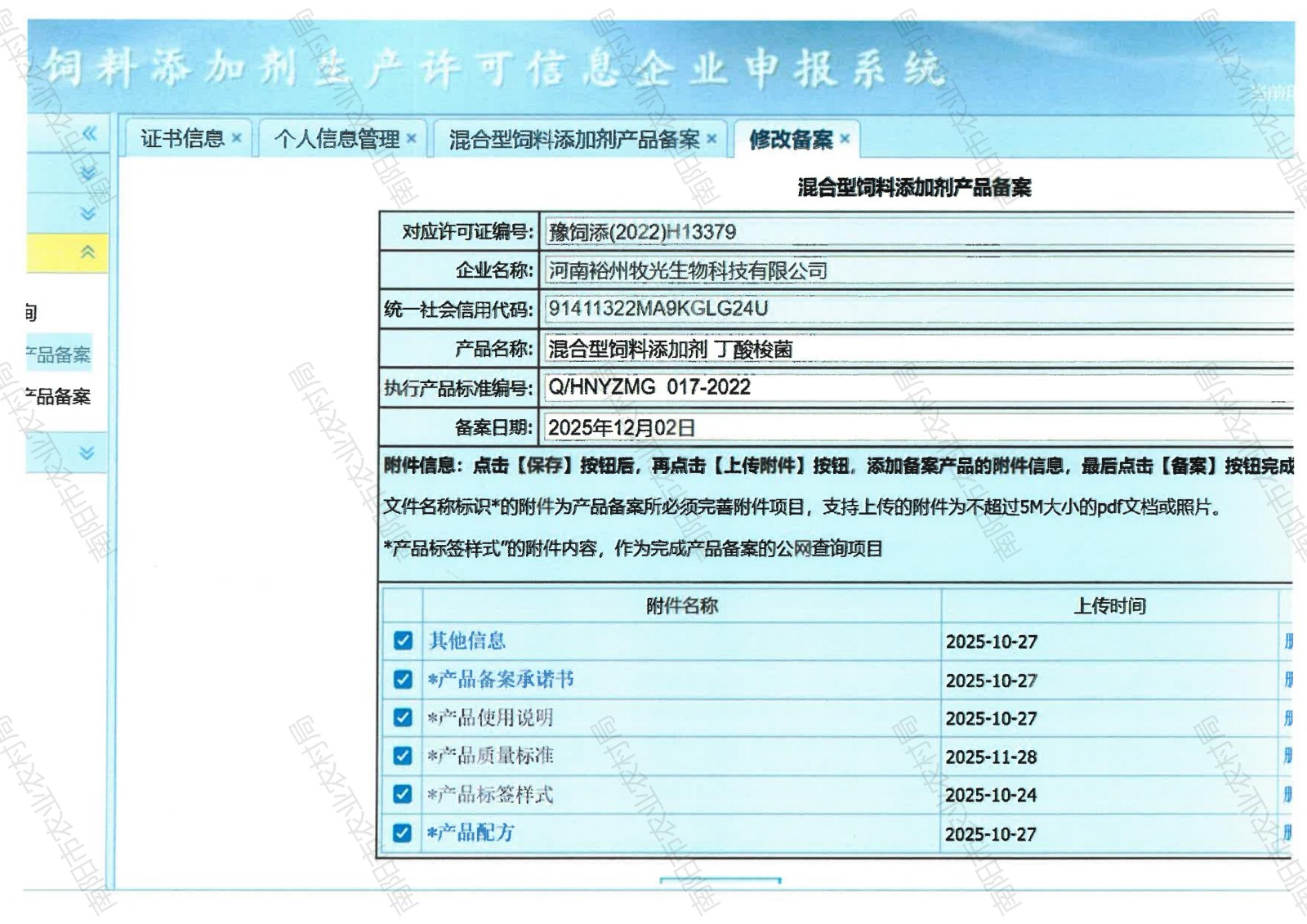Open the 其他信息 attachment link

click(467, 641)
